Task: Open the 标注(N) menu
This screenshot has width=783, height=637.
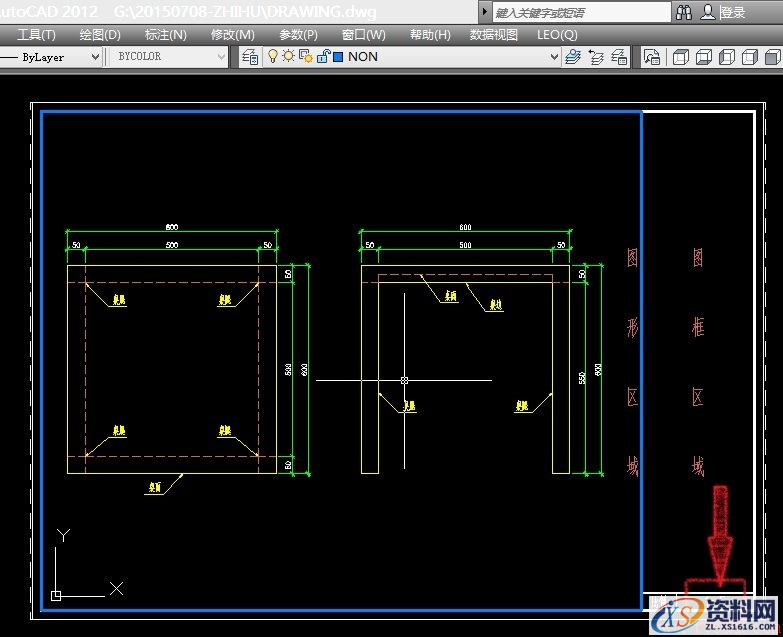Action: coord(165,34)
